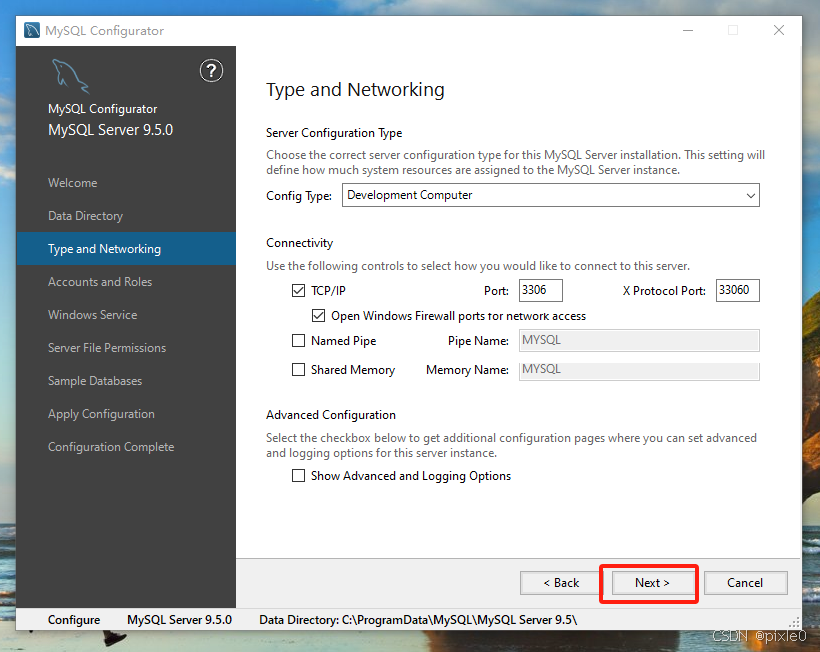Viewport: 820px width, 652px height.
Task: Click the window resize grip
Action: coord(794,622)
